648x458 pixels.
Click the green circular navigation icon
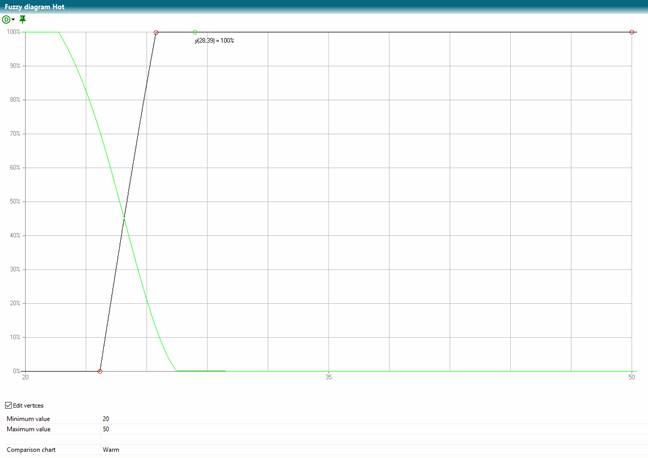(6, 19)
